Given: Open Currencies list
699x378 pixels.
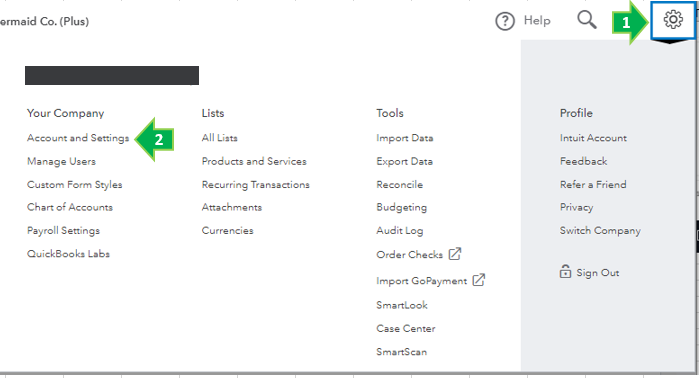Looking at the screenshot, I should (227, 230).
